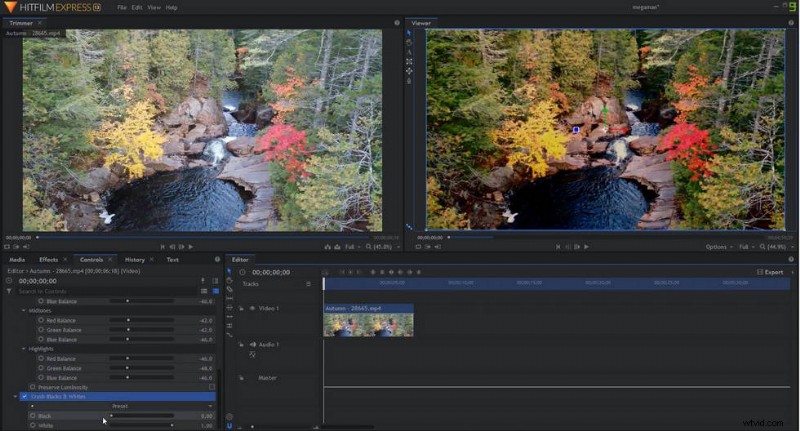Image resolution: width=800 pixels, height=431 pixels.
Task: Toggle the Crush Blacks & Whites effect checkbox
Action: point(24,396)
